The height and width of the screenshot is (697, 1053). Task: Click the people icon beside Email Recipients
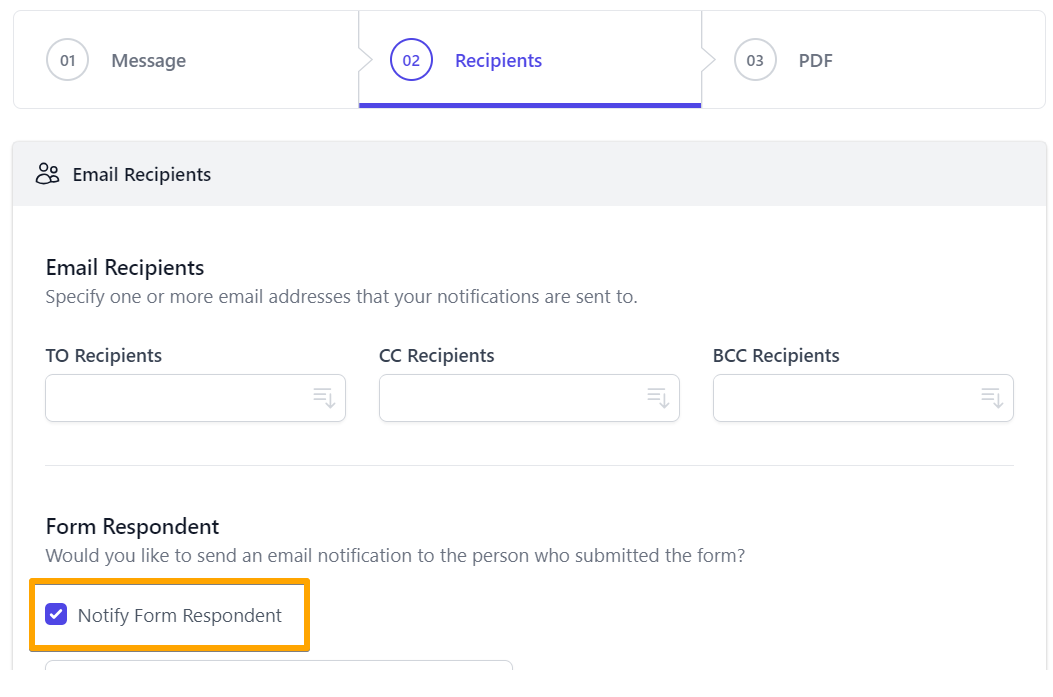(47, 174)
